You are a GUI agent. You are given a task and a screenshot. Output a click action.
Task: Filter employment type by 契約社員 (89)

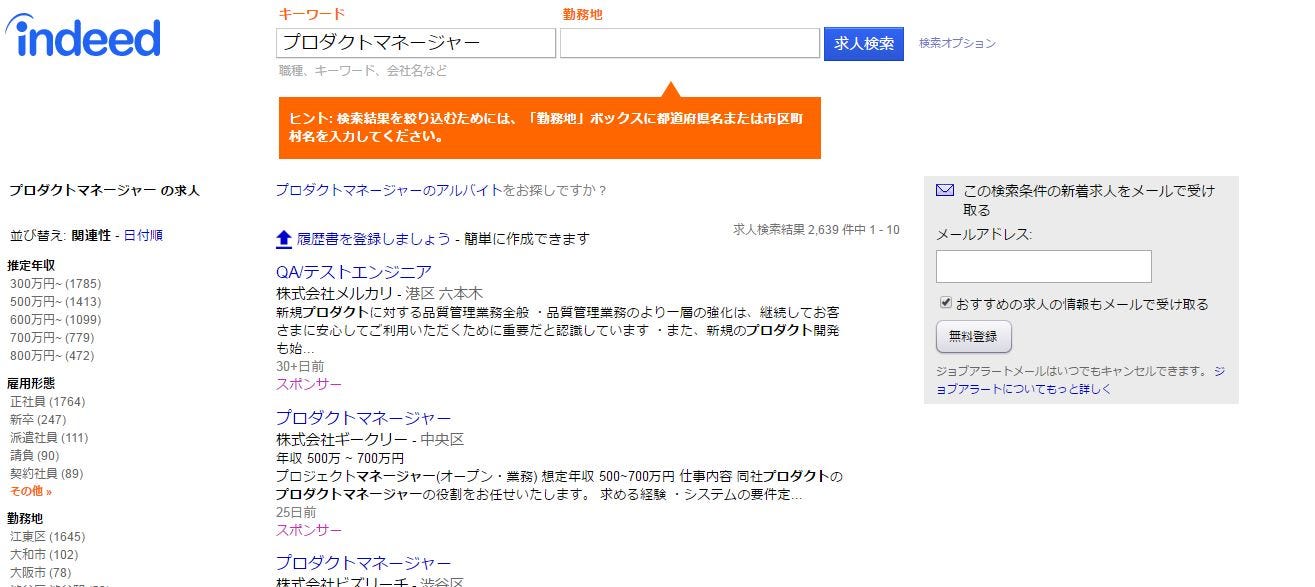tap(47, 474)
